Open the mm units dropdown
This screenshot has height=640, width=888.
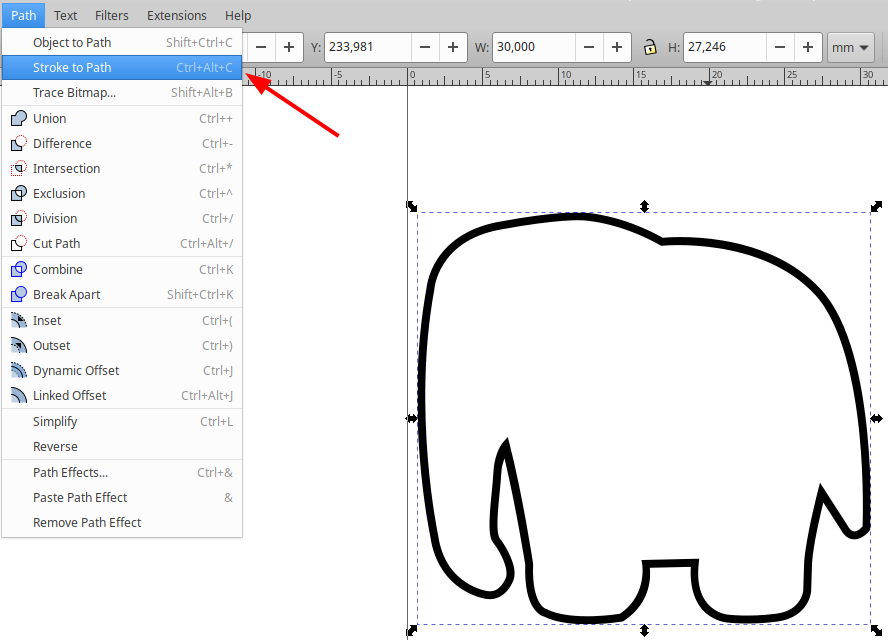(851, 48)
